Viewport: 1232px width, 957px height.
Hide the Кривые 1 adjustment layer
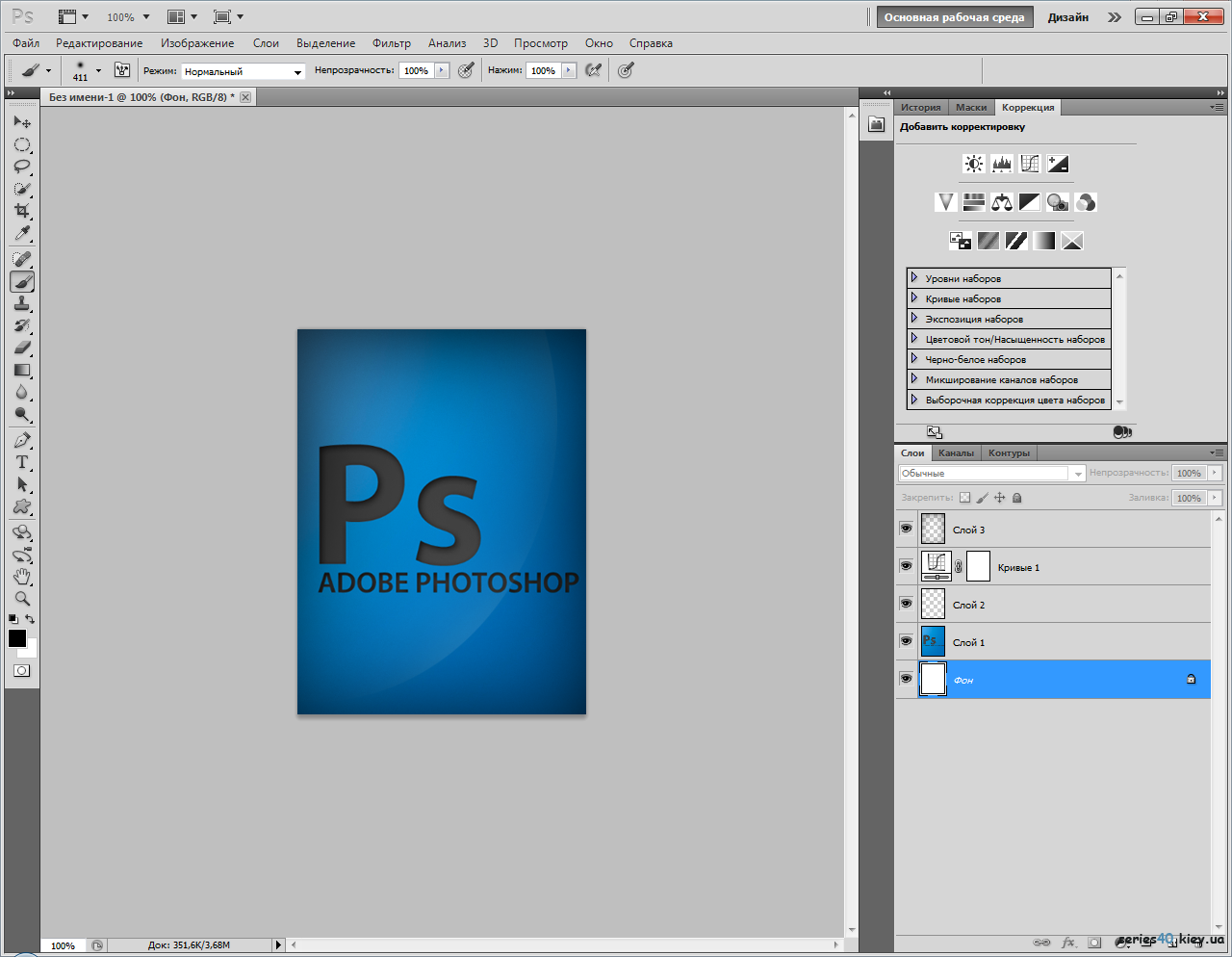pos(906,566)
